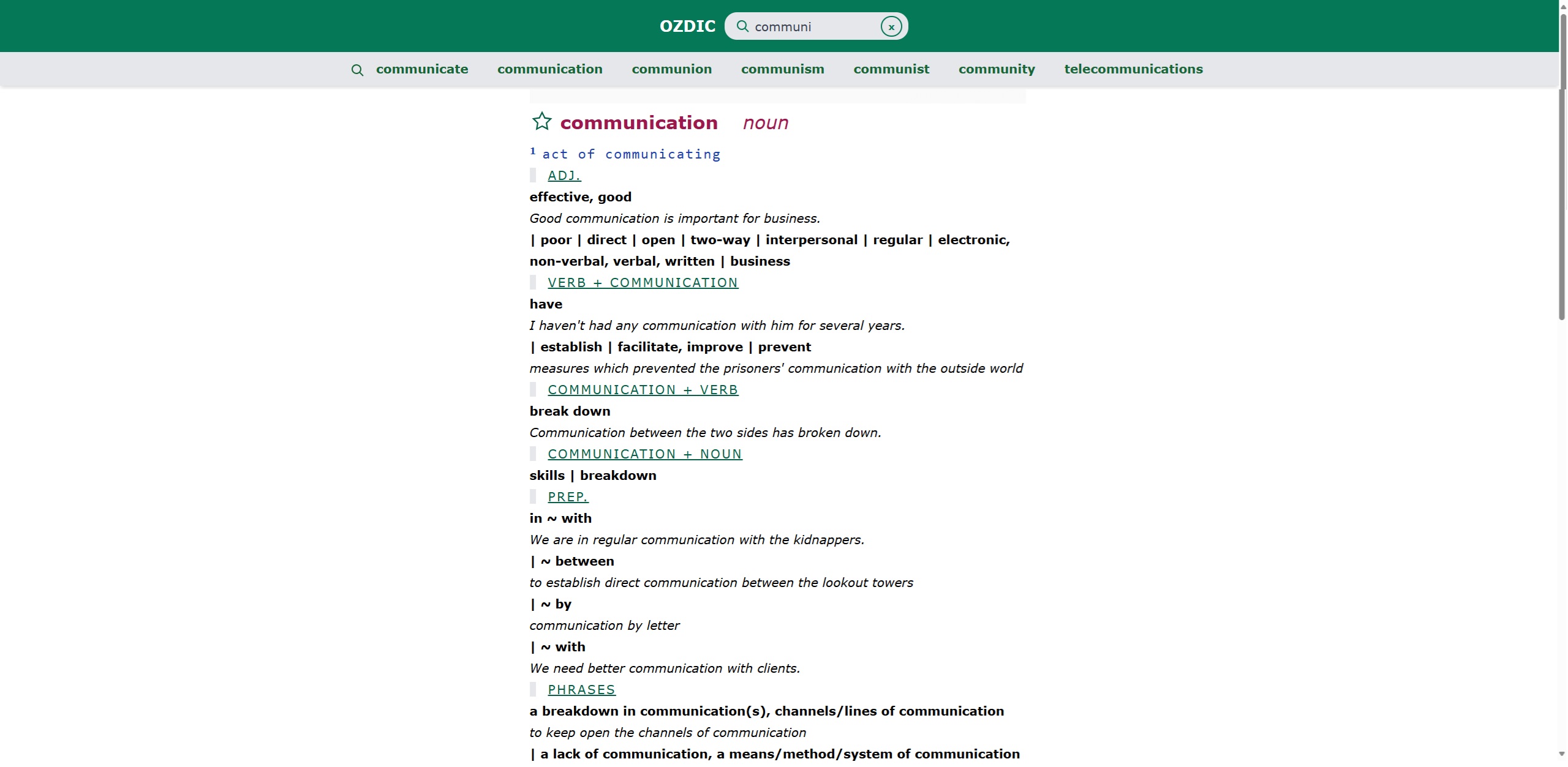Toggle the favorite star for communication
The width and height of the screenshot is (1568, 767).
click(541, 121)
